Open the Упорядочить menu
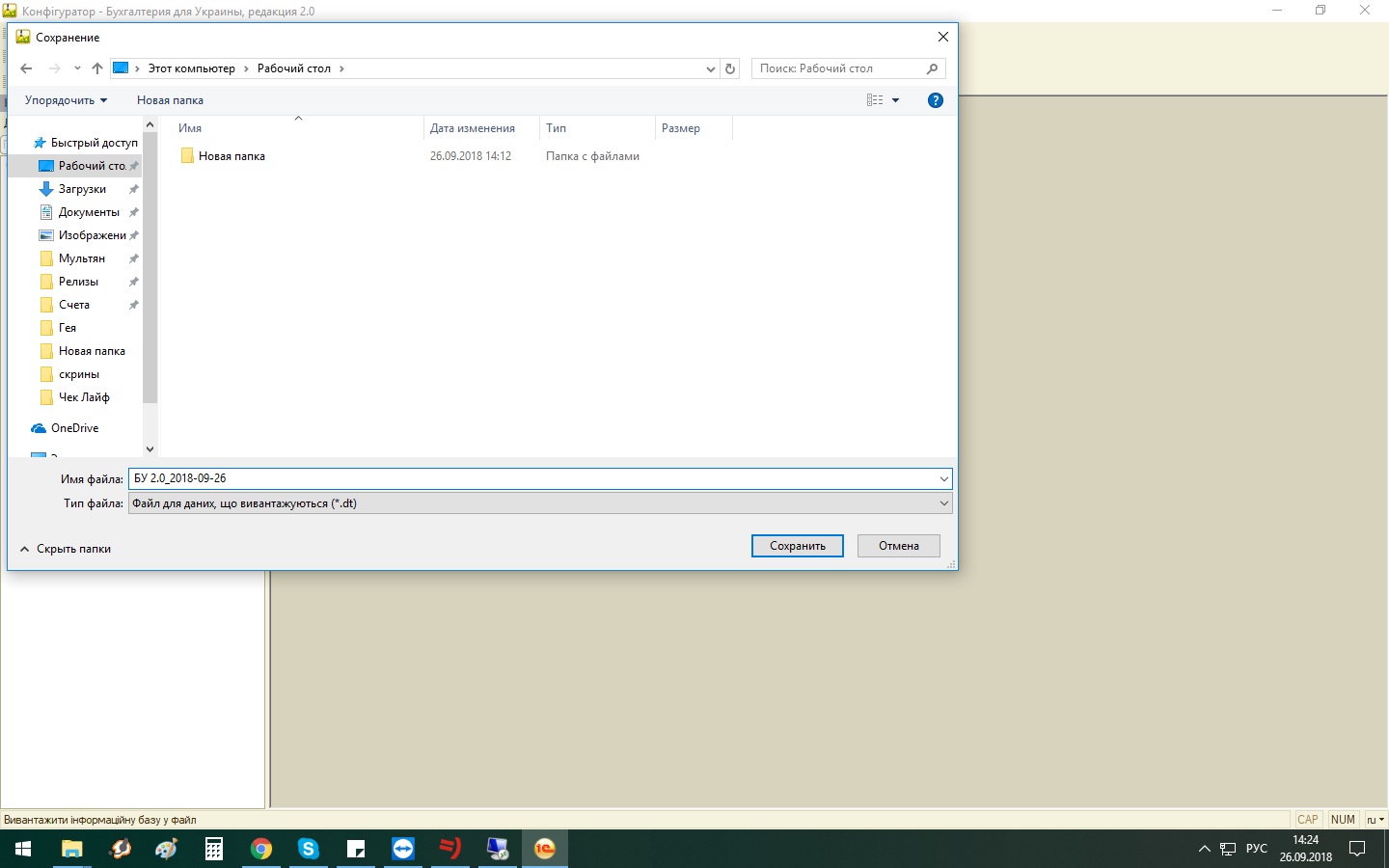The height and width of the screenshot is (868, 1389). (x=66, y=100)
